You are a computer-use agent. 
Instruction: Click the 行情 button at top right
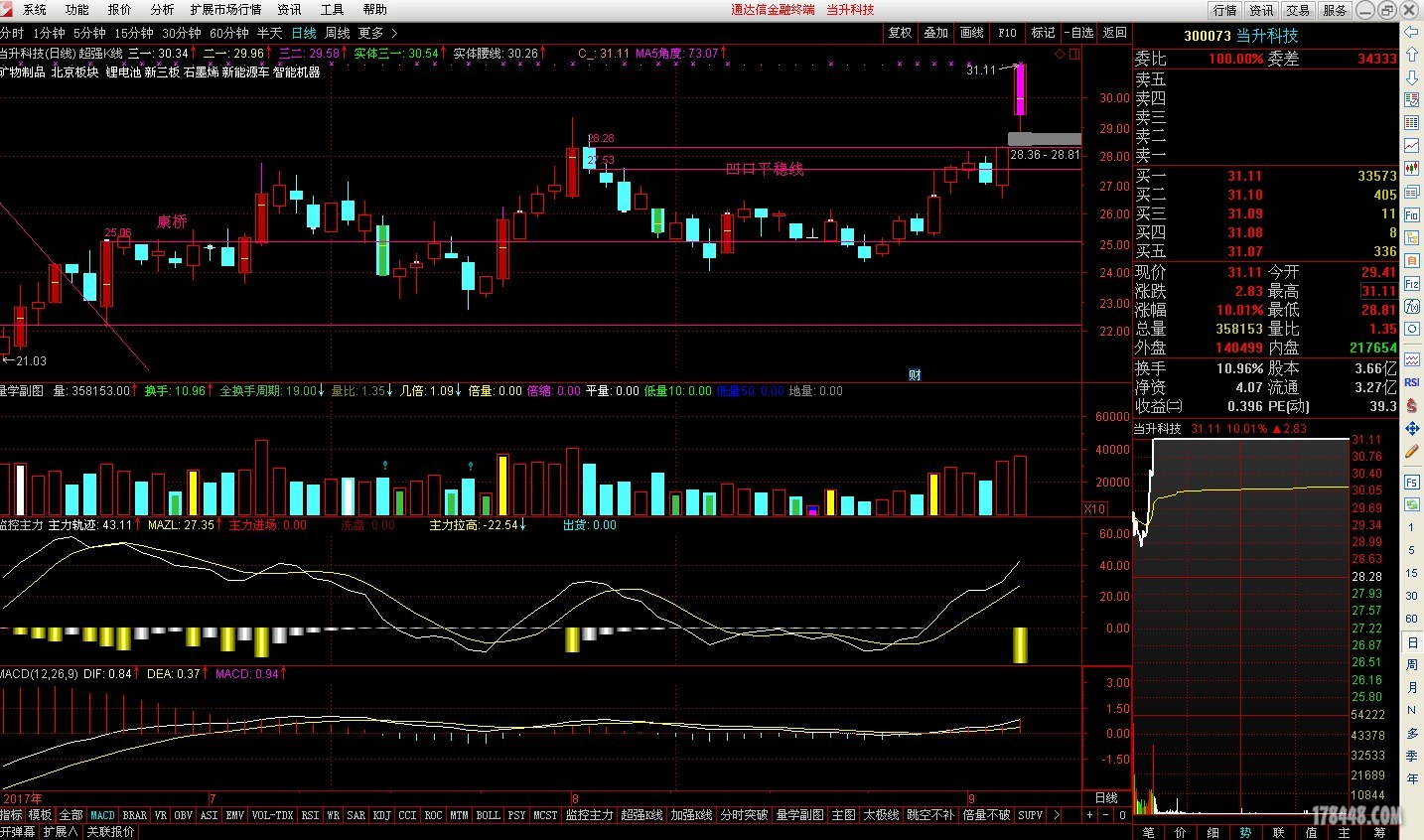[1225, 10]
